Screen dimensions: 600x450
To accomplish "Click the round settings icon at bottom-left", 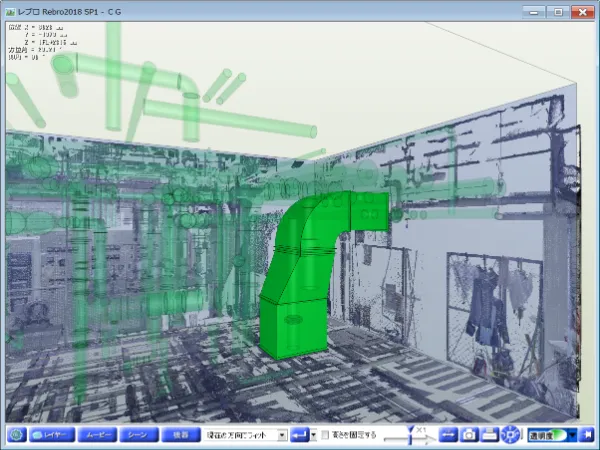I will click(15, 435).
